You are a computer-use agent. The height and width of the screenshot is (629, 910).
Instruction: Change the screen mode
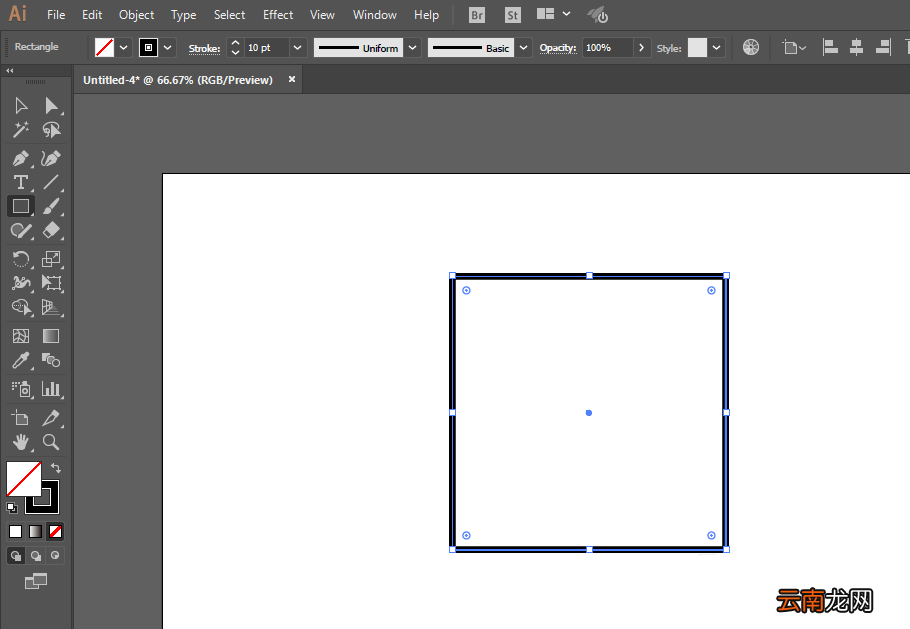(35, 581)
